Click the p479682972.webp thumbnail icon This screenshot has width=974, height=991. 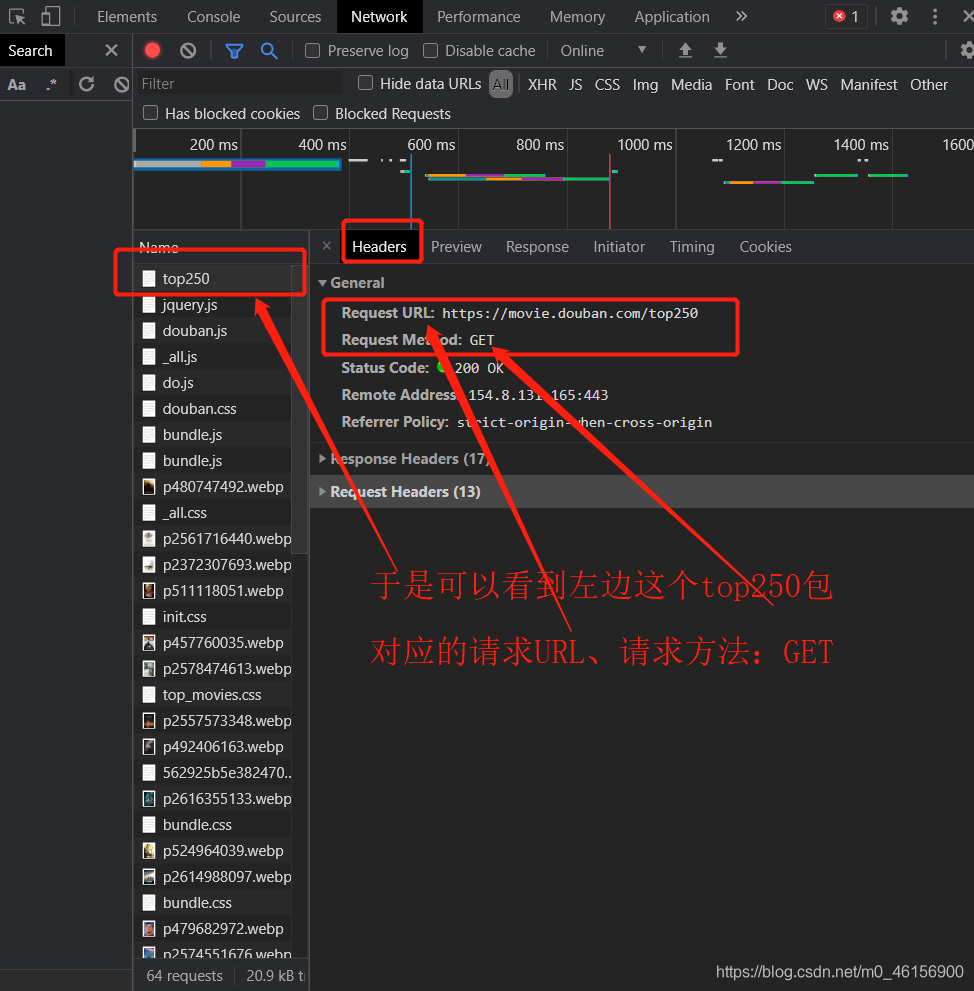tap(149, 928)
